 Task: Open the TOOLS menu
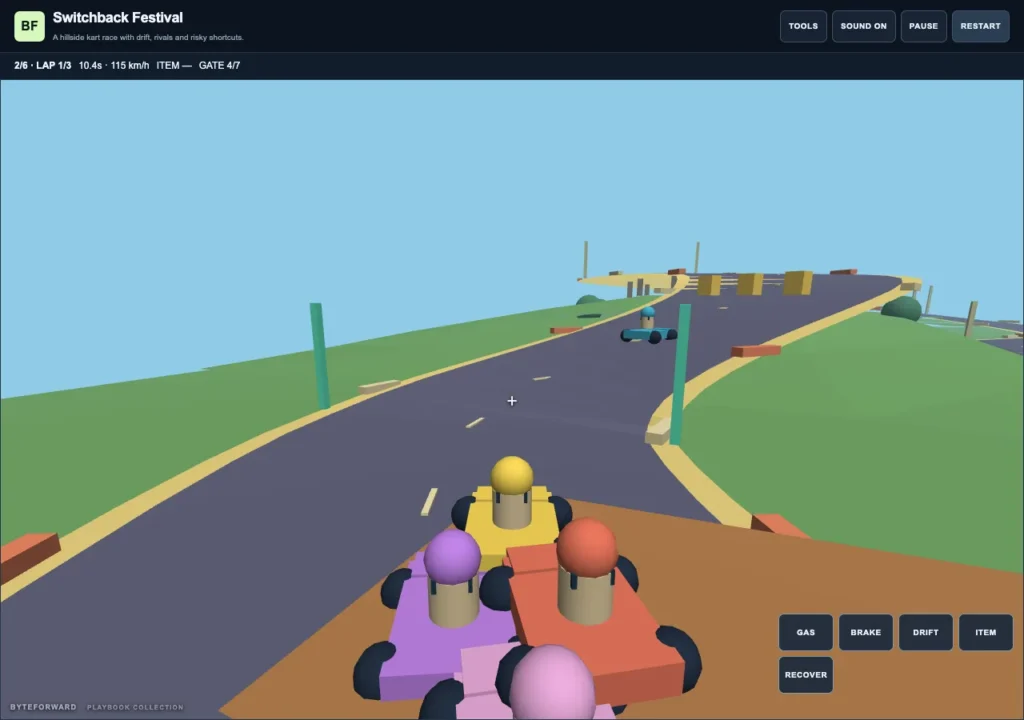pyautogui.click(x=803, y=26)
